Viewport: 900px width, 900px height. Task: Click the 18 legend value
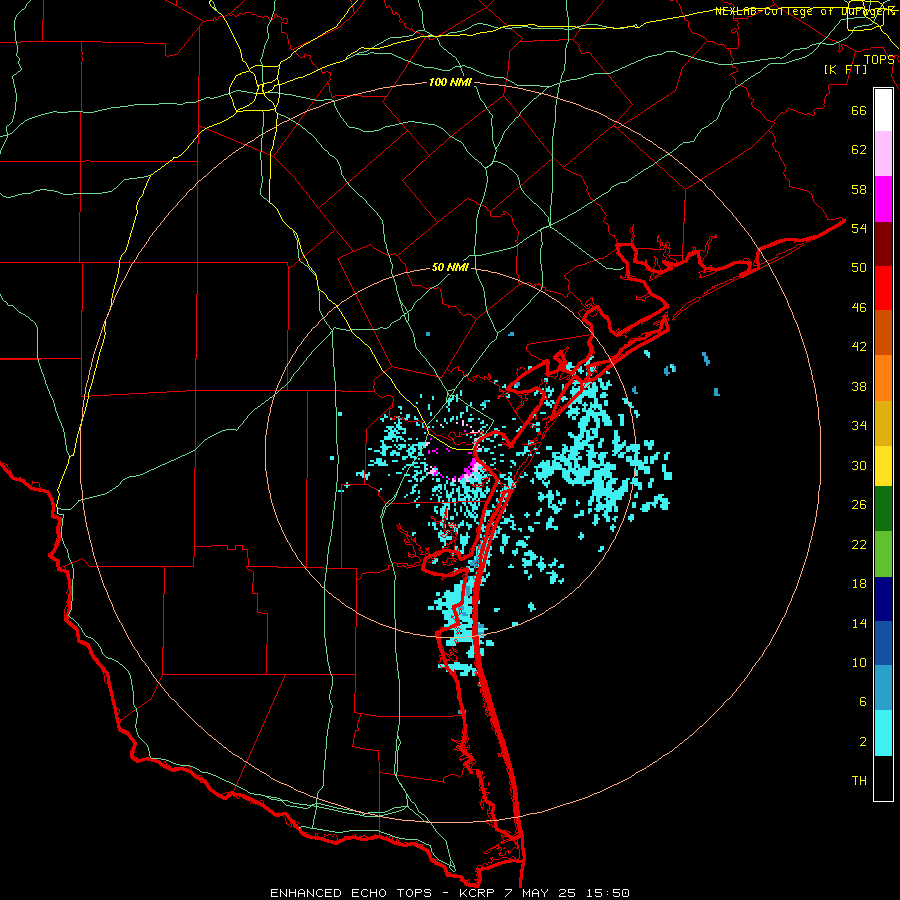[x=859, y=584]
